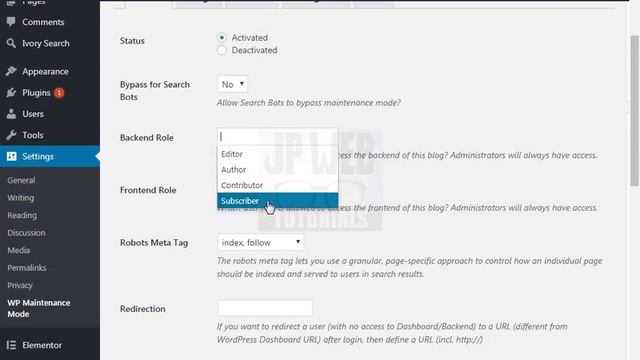Open the Robots Meta Tag dropdown

pos(260,242)
